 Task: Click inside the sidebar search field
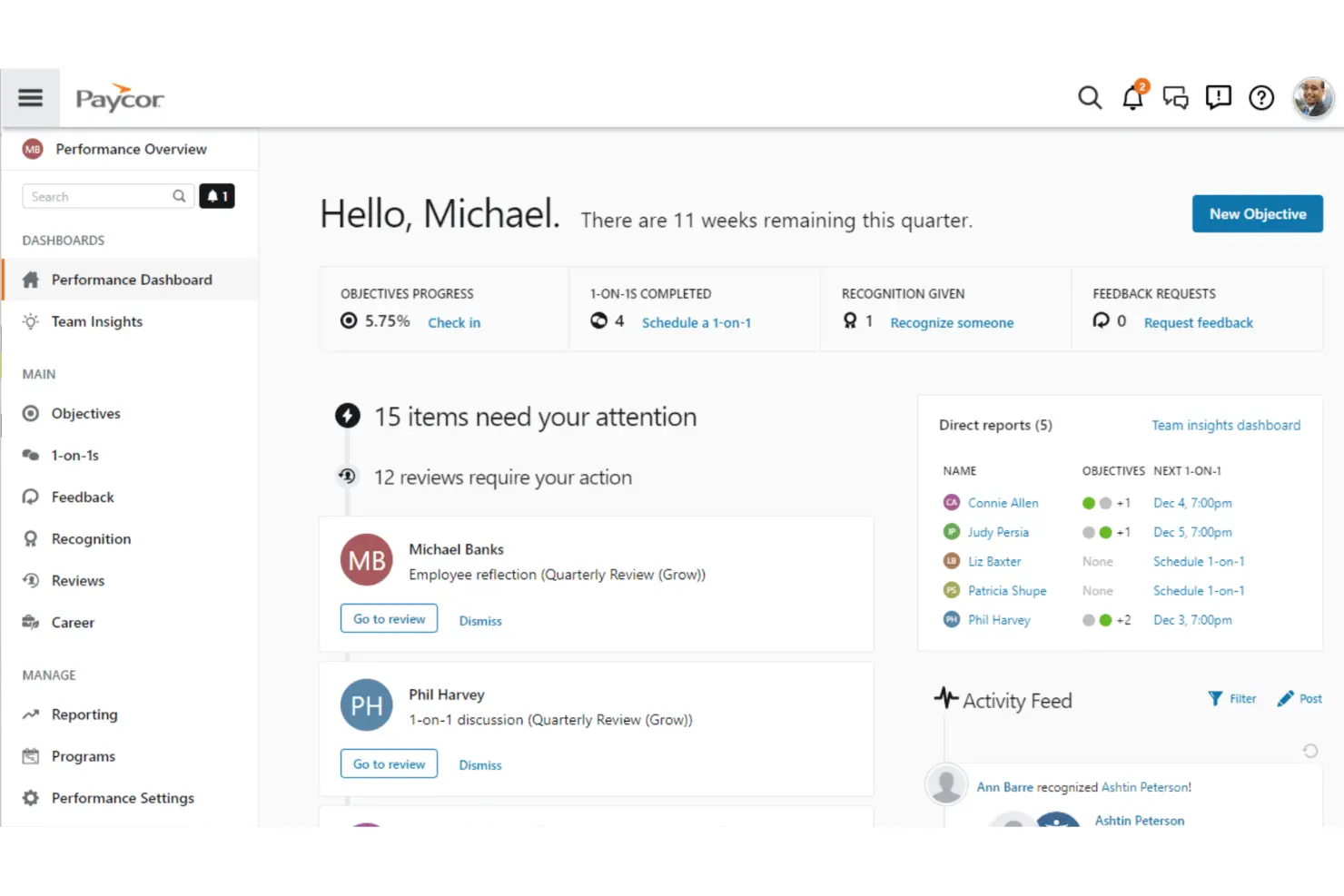[100, 196]
